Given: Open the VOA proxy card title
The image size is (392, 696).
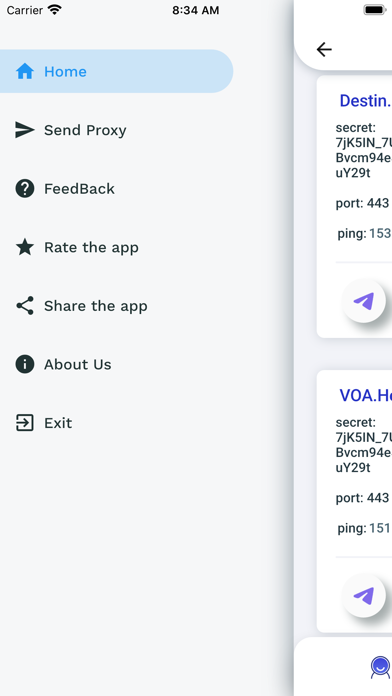Looking at the screenshot, I should 365,395.
